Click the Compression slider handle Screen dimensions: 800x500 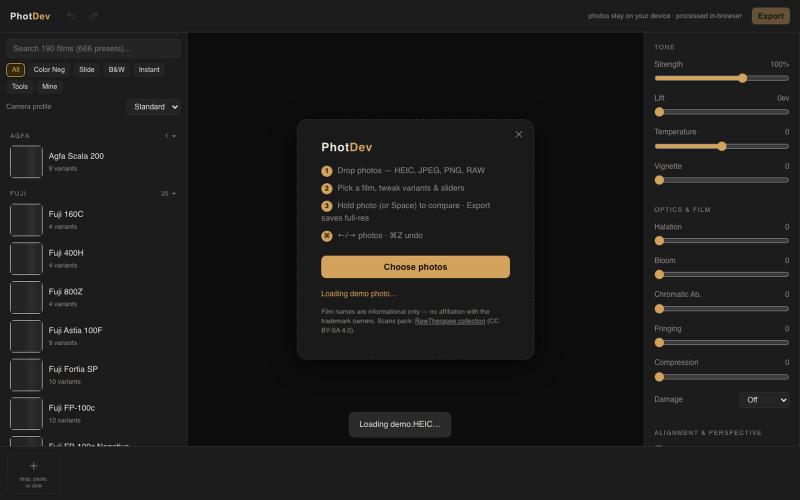tap(659, 377)
